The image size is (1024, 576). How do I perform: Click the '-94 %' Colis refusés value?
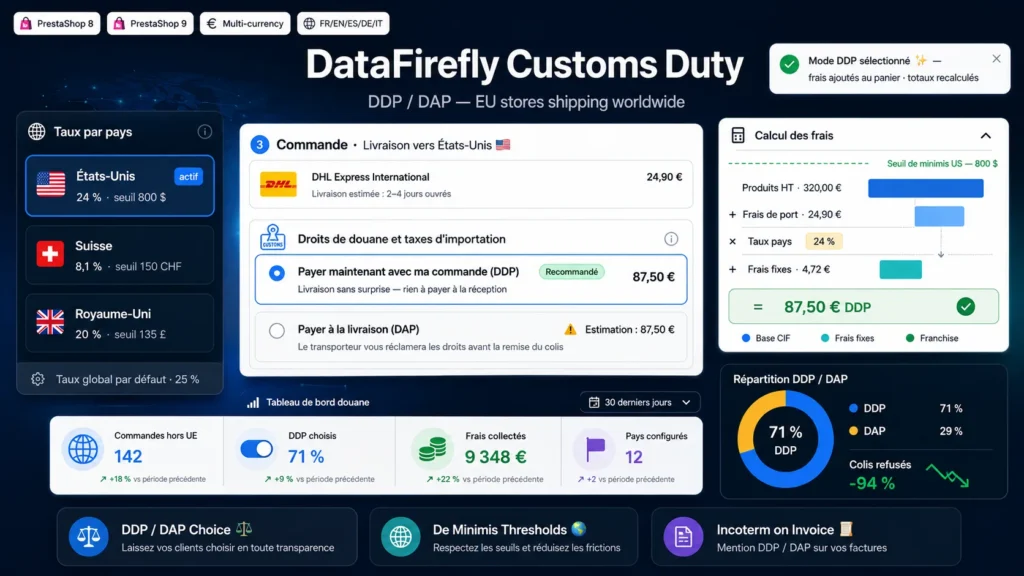(x=871, y=483)
